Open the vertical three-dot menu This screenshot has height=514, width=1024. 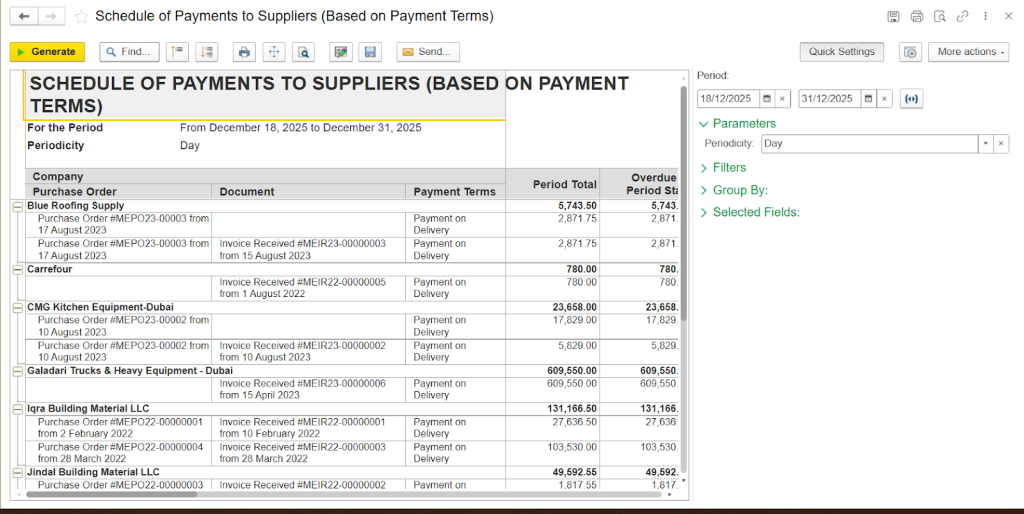pos(985,16)
